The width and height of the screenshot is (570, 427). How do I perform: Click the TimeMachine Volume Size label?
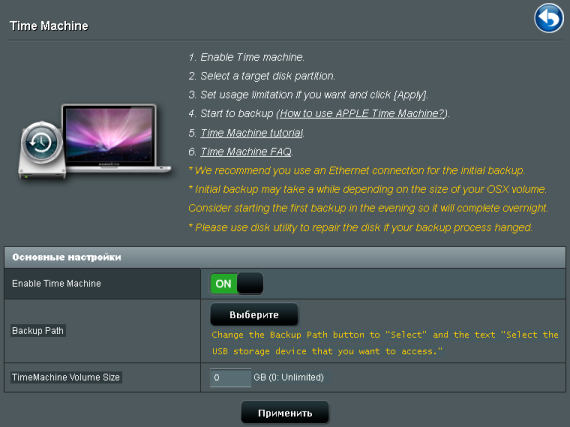click(x=66, y=377)
